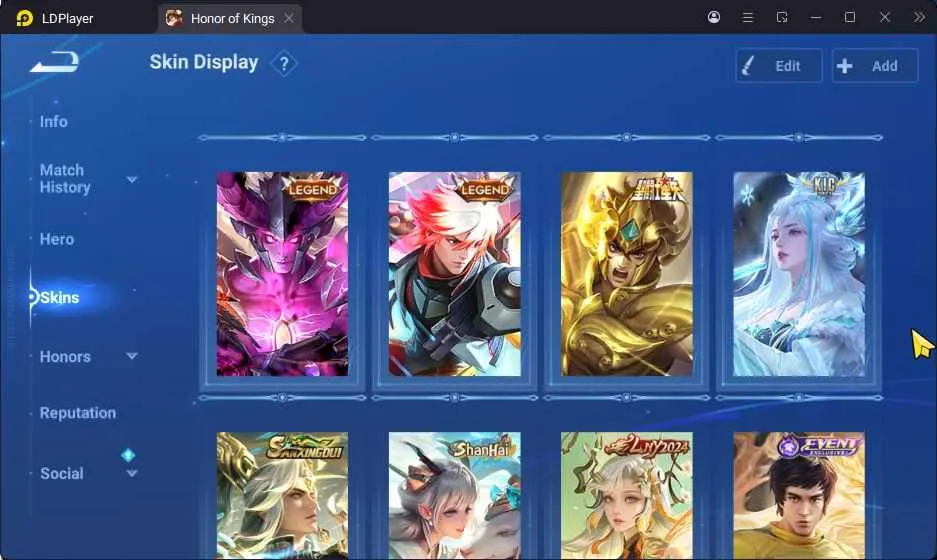Select the Skins section
Screen dimensions: 937x560
pos(60,297)
